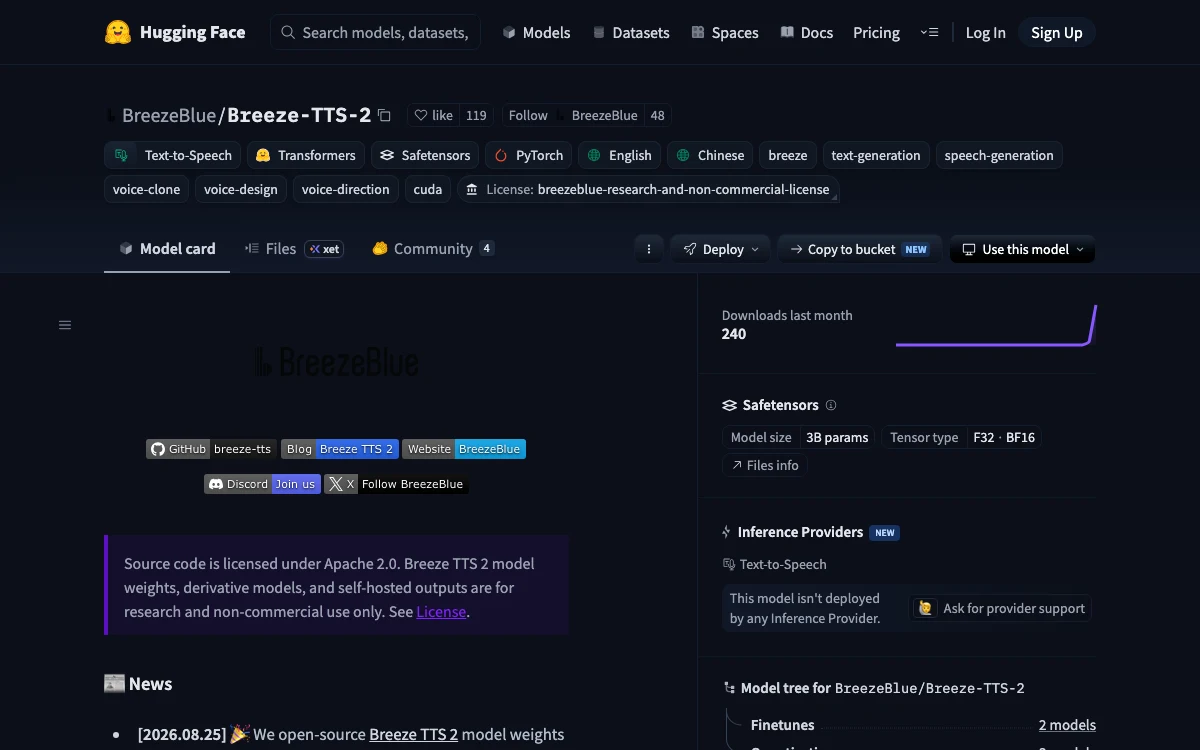Select the Transformers tag
The image size is (1200, 750).
[x=305, y=155]
